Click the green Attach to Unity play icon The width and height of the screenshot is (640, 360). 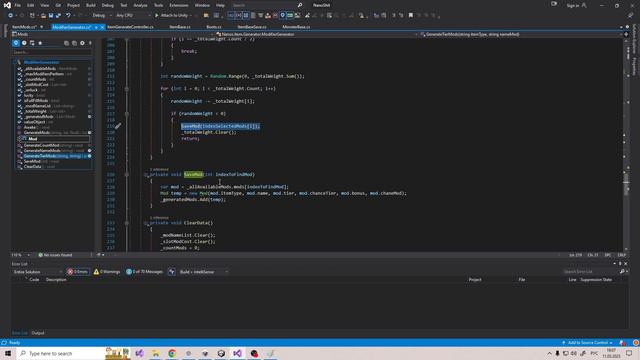click(x=156, y=16)
